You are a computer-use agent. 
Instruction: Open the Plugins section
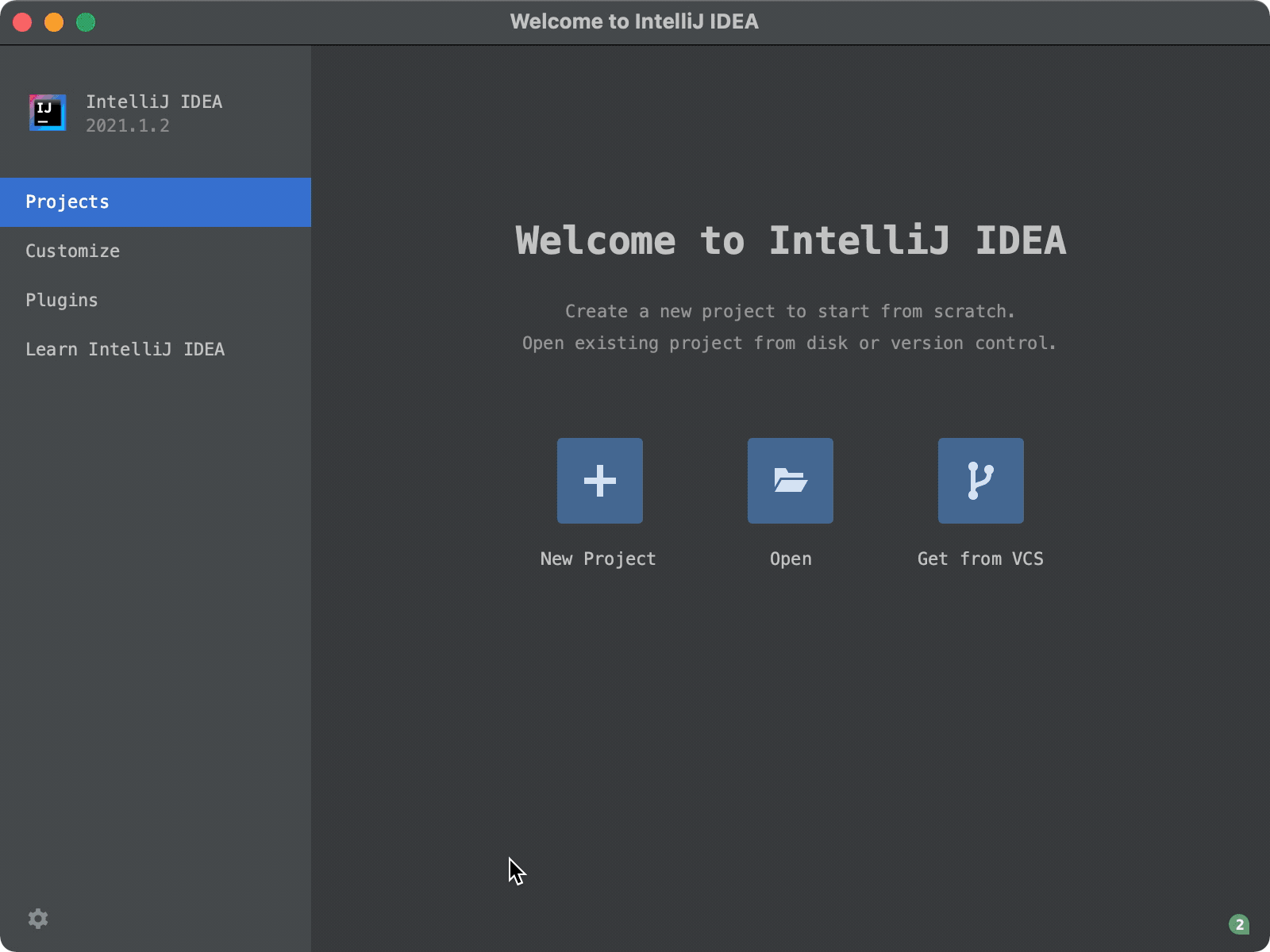click(62, 300)
